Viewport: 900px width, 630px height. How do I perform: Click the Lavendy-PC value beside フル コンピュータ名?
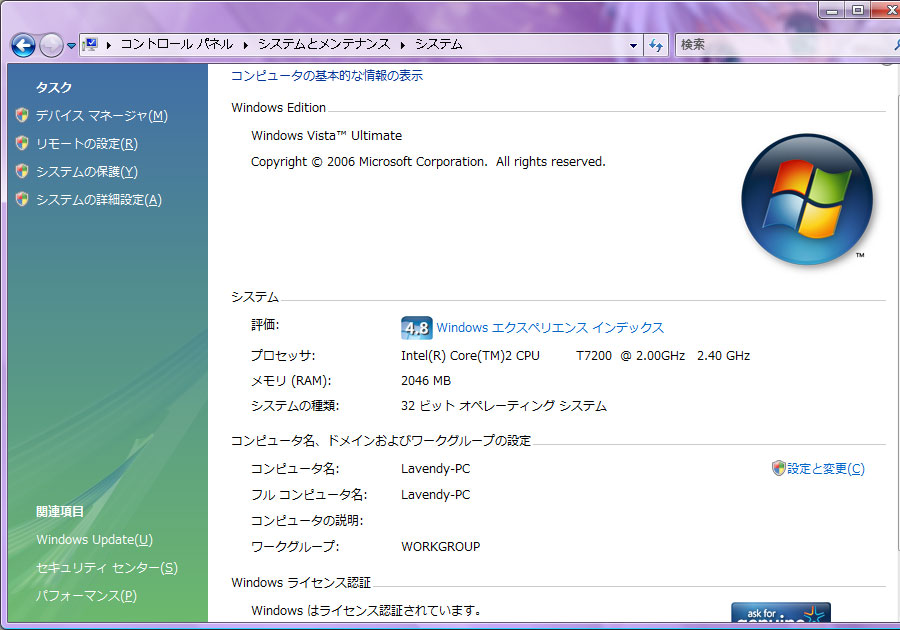(x=436, y=495)
